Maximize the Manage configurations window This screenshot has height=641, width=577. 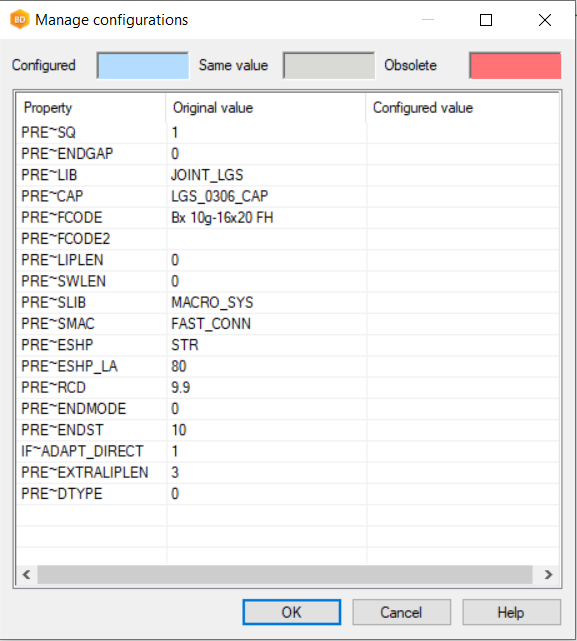(486, 20)
